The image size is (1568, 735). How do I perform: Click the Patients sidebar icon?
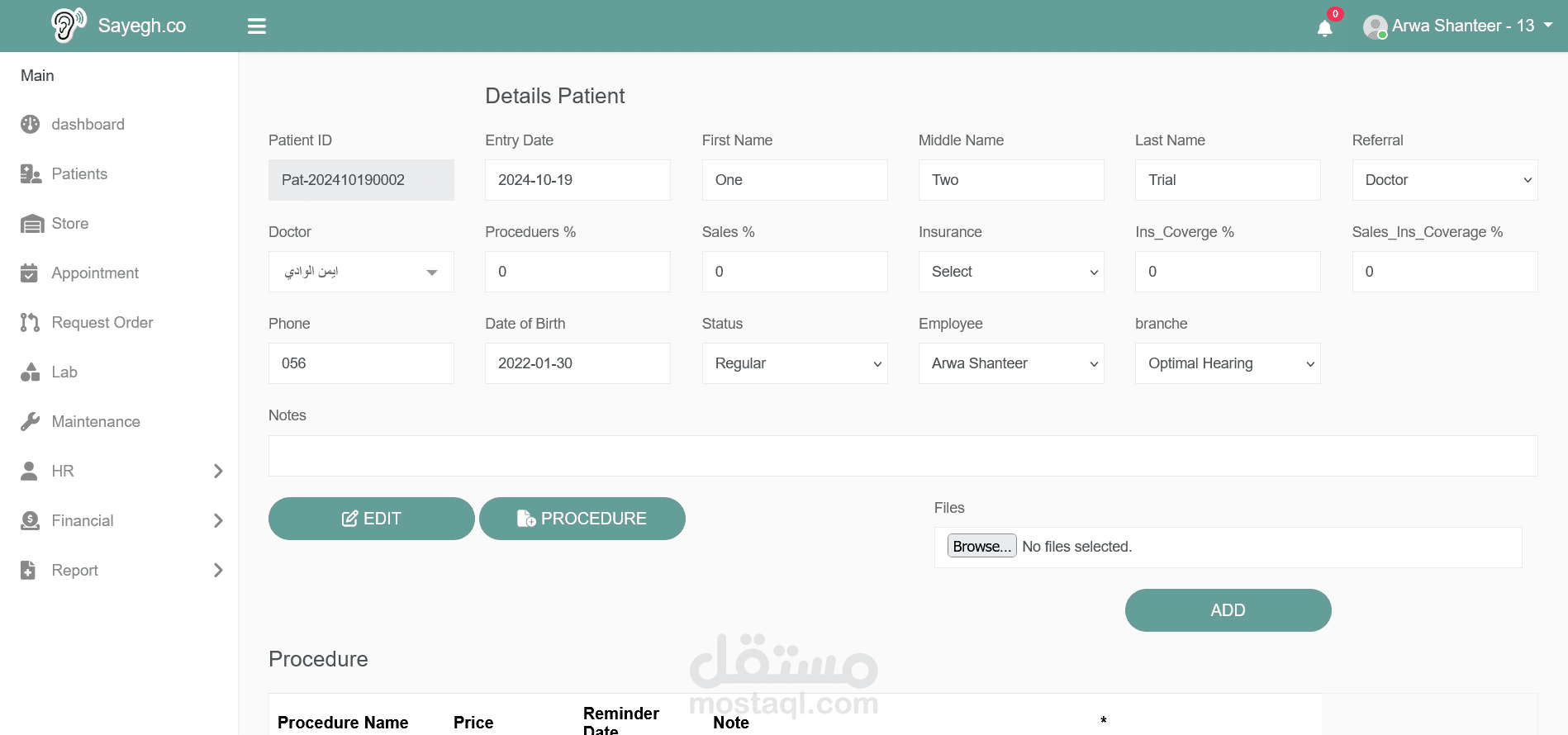click(31, 173)
